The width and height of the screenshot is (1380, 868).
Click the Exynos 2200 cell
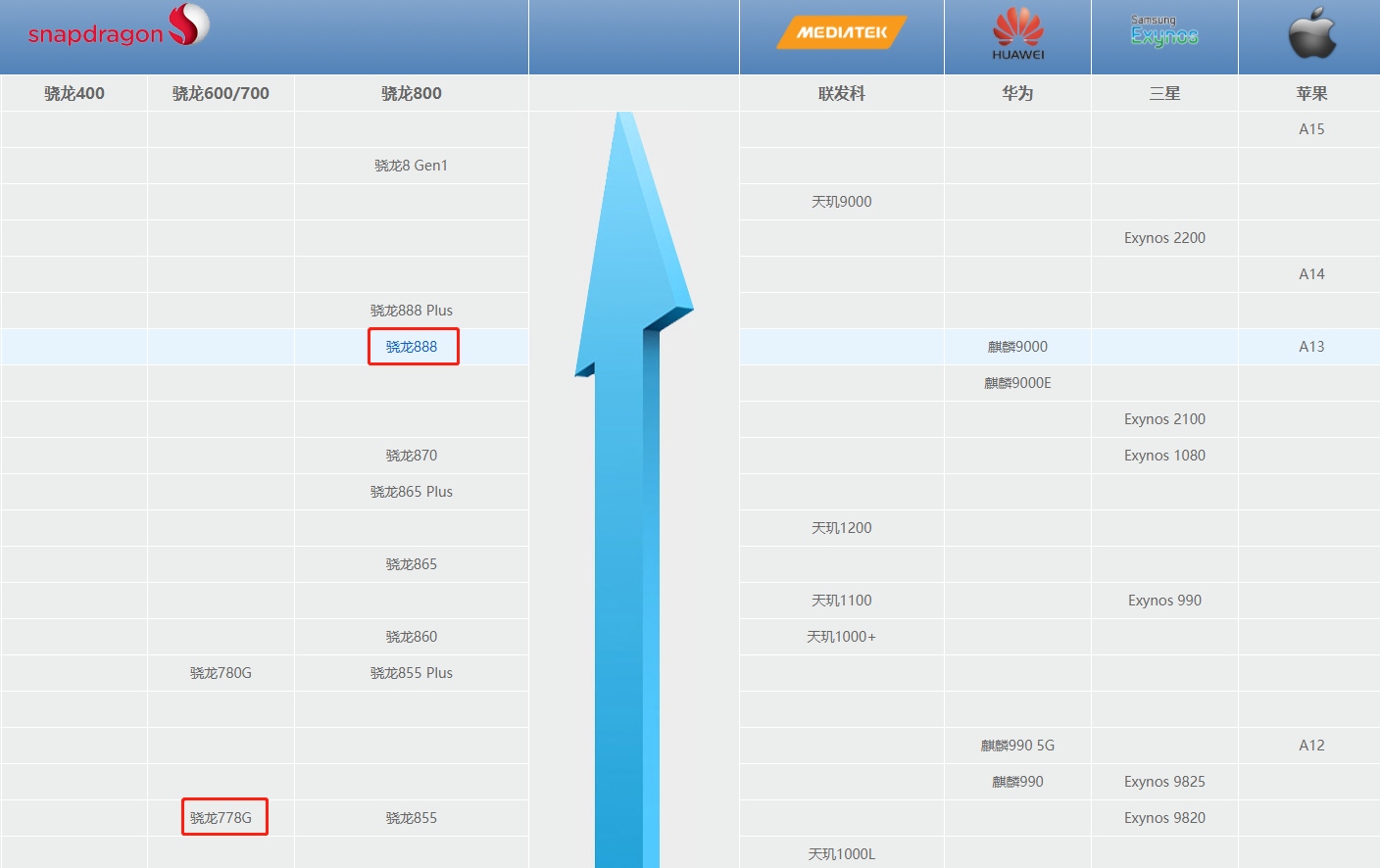(1164, 238)
